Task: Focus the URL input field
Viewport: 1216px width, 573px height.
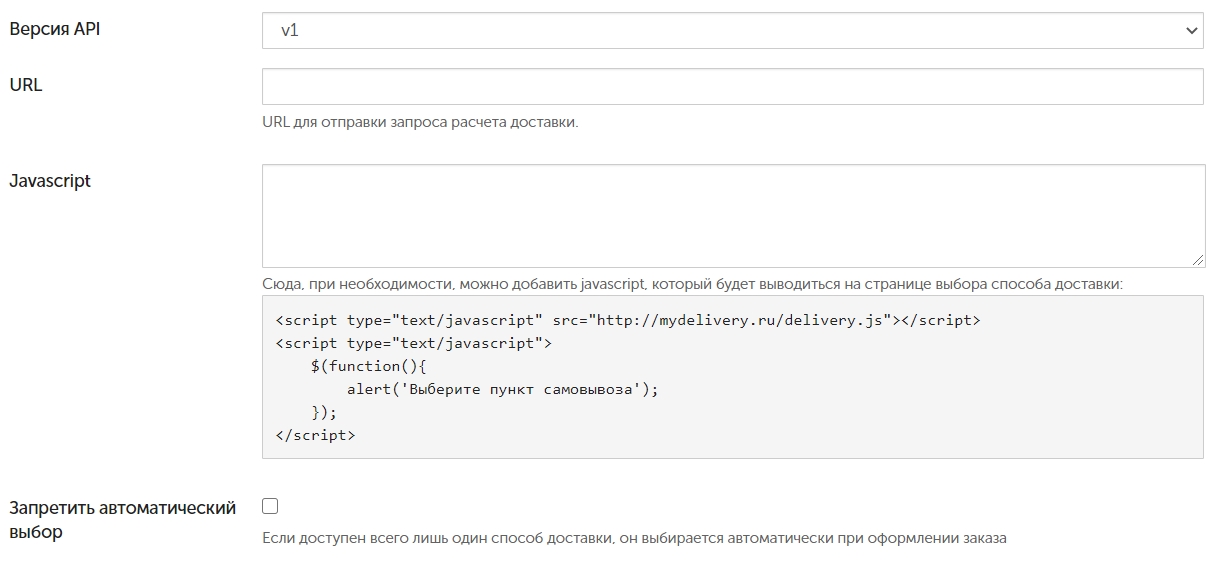Action: point(732,86)
